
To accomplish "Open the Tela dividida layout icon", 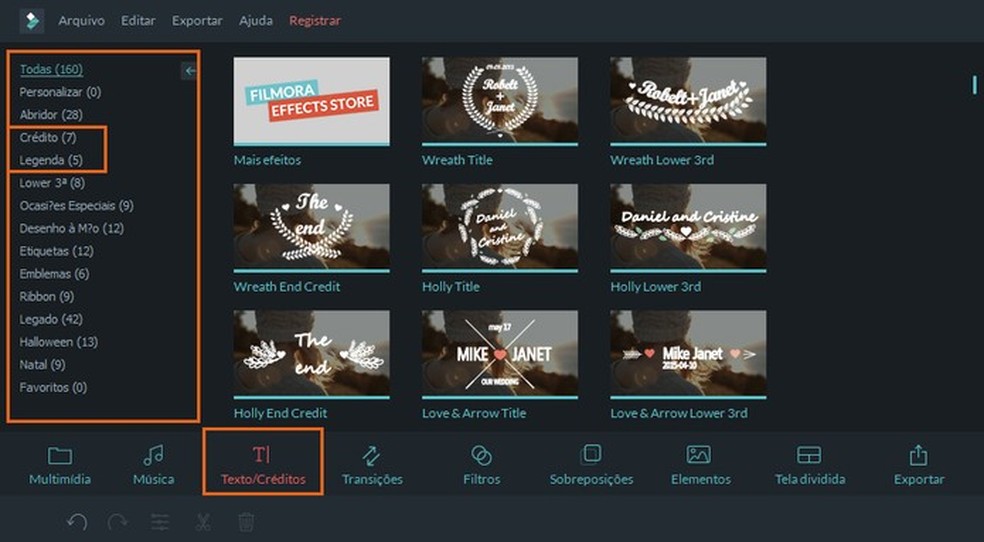I will (x=809, y=455).
